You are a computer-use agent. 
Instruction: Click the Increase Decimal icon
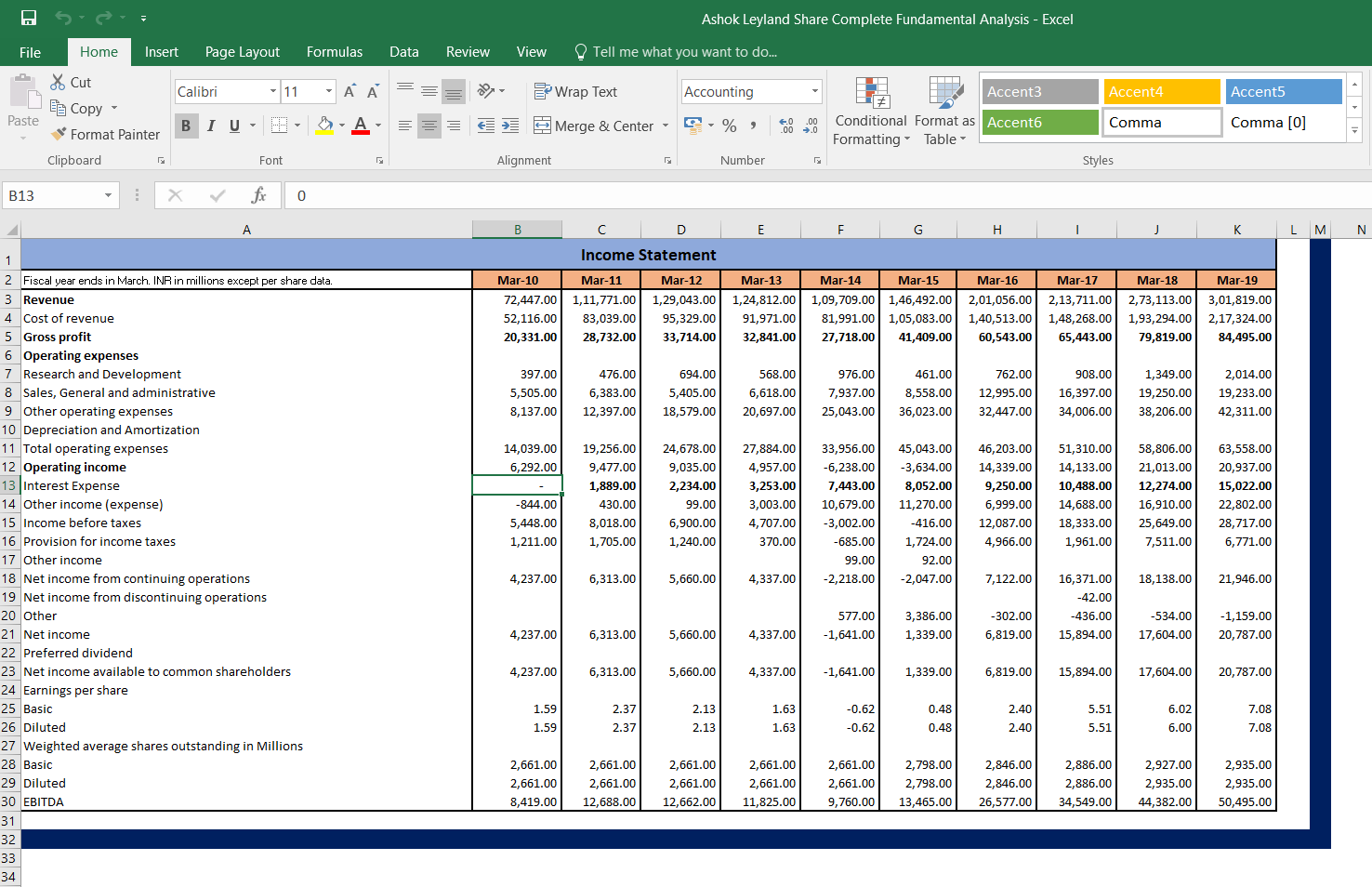(786, 126)
